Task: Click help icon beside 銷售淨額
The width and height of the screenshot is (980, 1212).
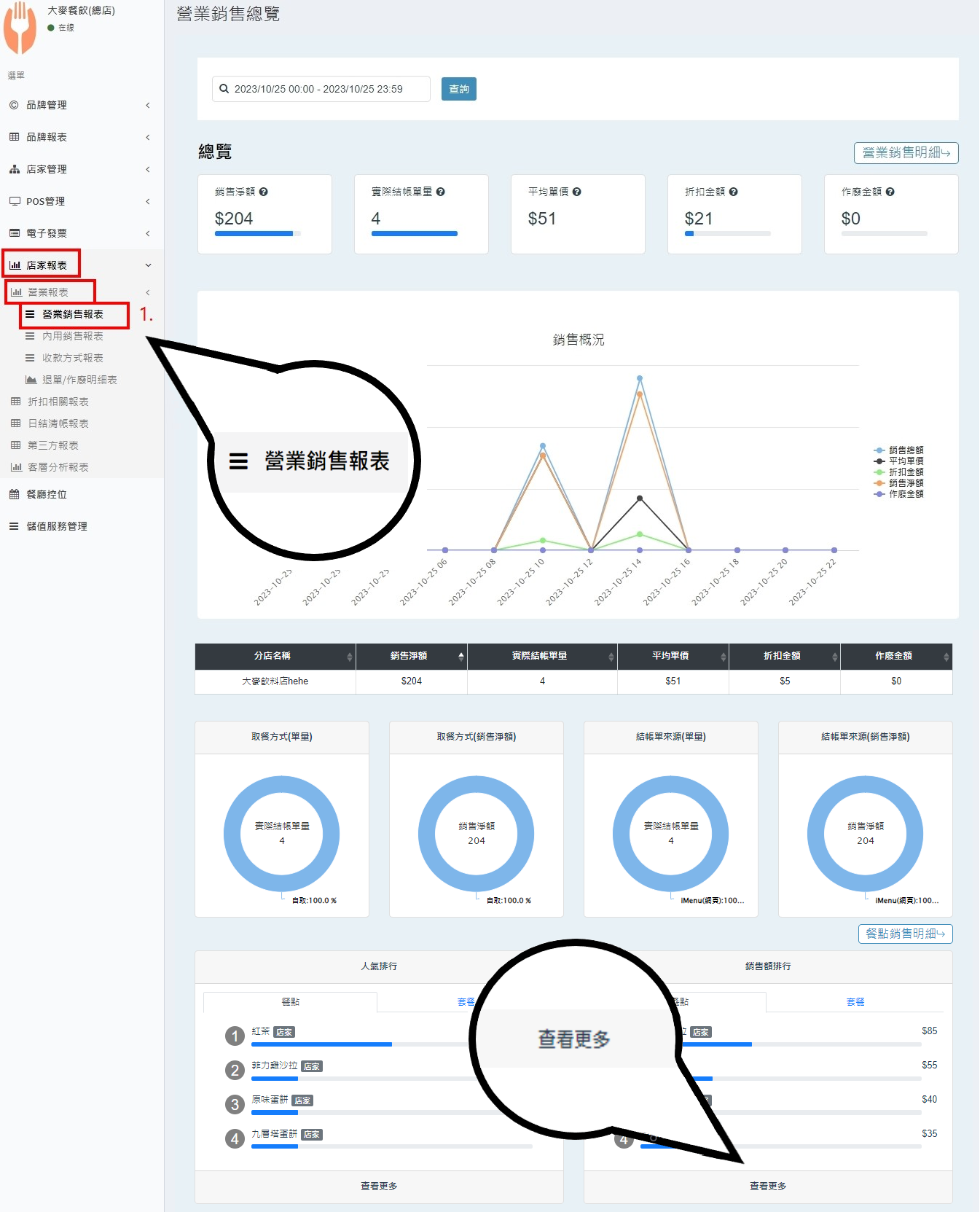Action: (264, 192)
